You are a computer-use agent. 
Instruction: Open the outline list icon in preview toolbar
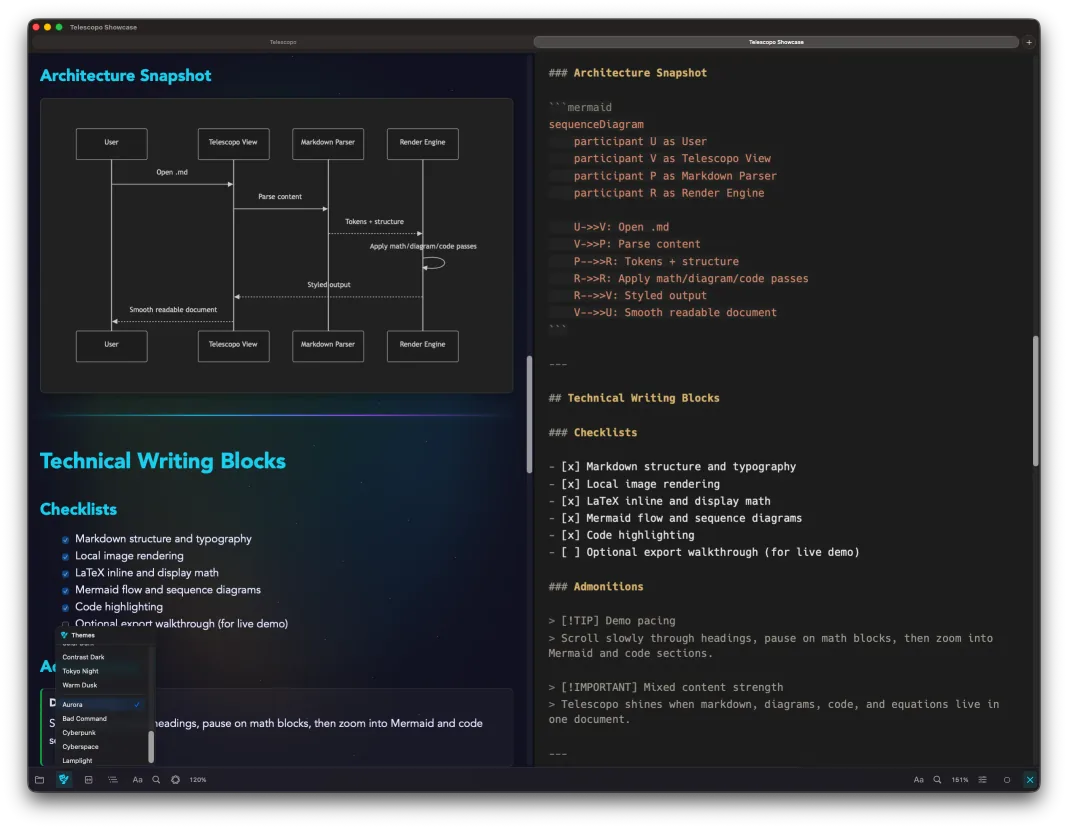click(x=113, y=780)
